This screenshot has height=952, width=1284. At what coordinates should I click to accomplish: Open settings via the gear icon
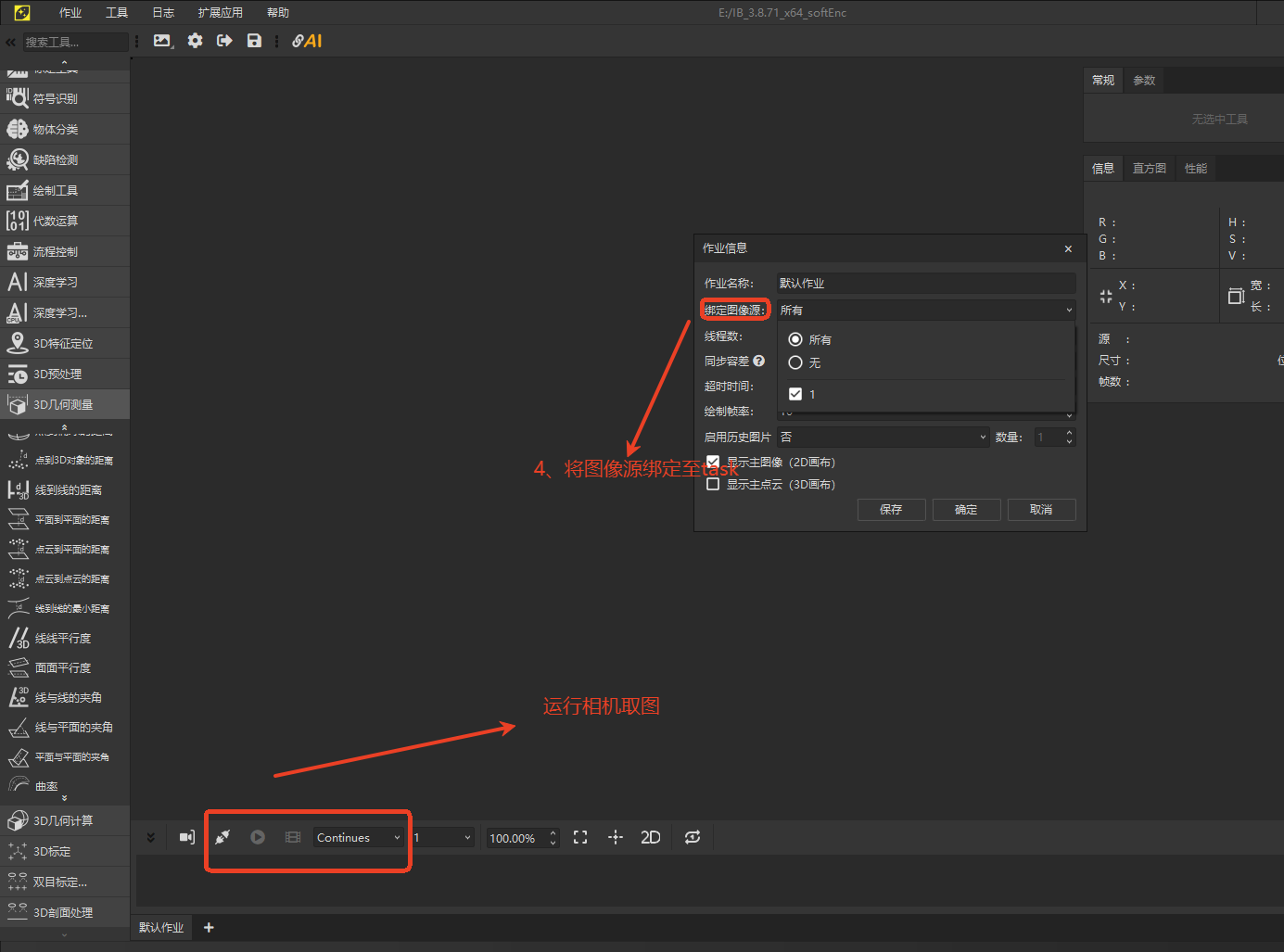coord(195,41)
